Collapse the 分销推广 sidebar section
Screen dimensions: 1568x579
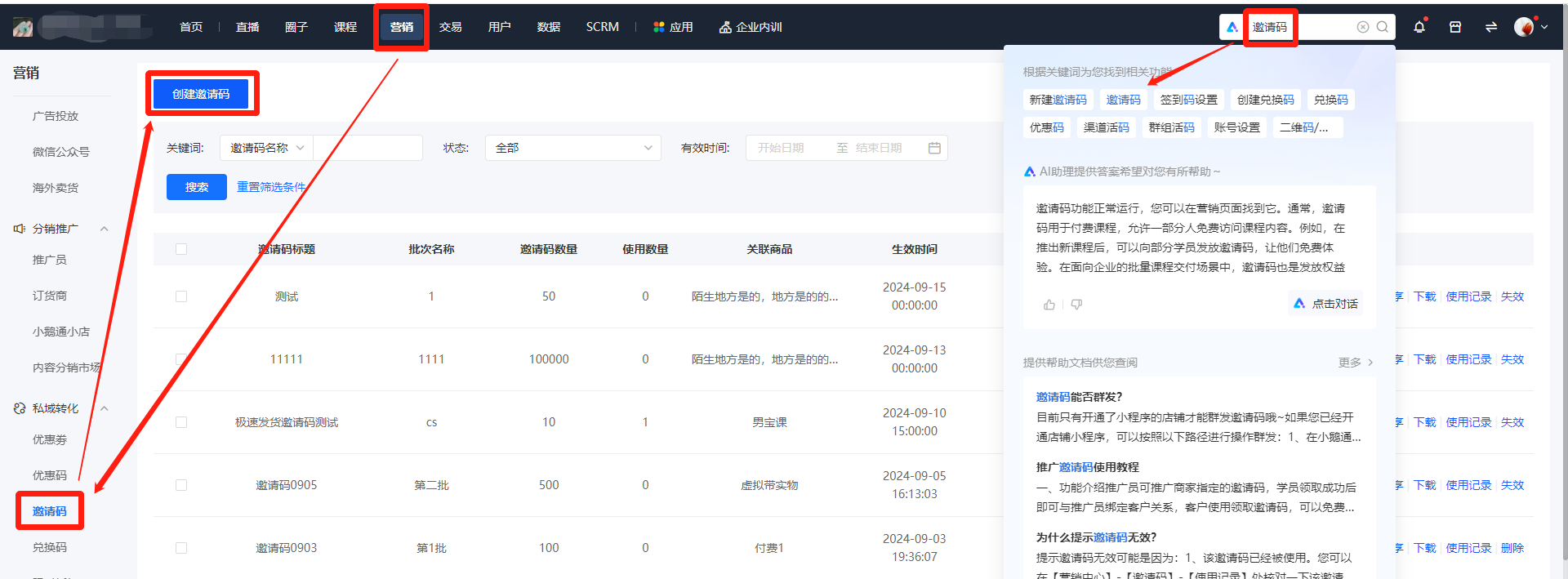tap(105, 229)
